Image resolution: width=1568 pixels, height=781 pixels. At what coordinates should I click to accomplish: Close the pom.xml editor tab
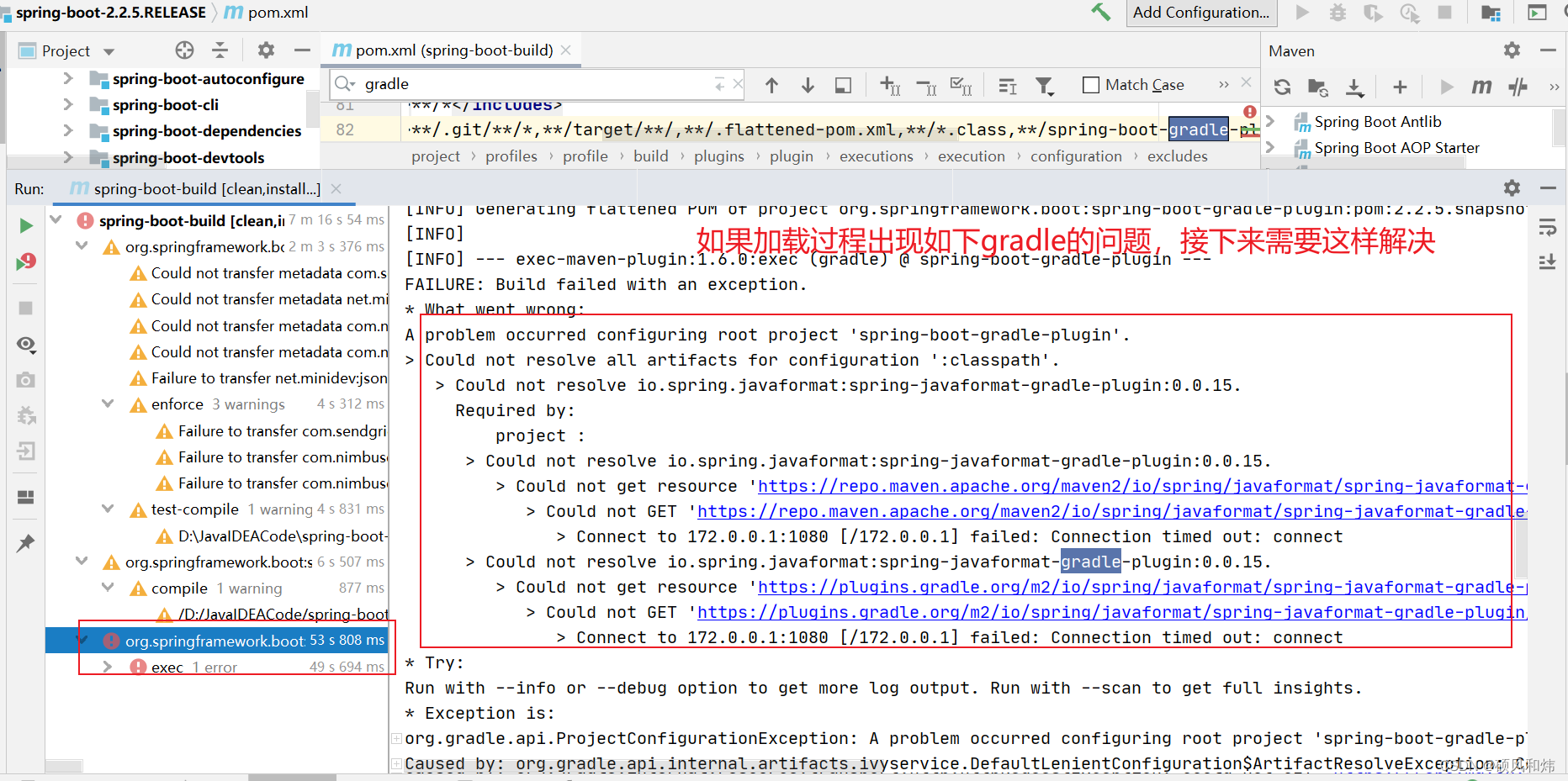[x=566, y=50]
